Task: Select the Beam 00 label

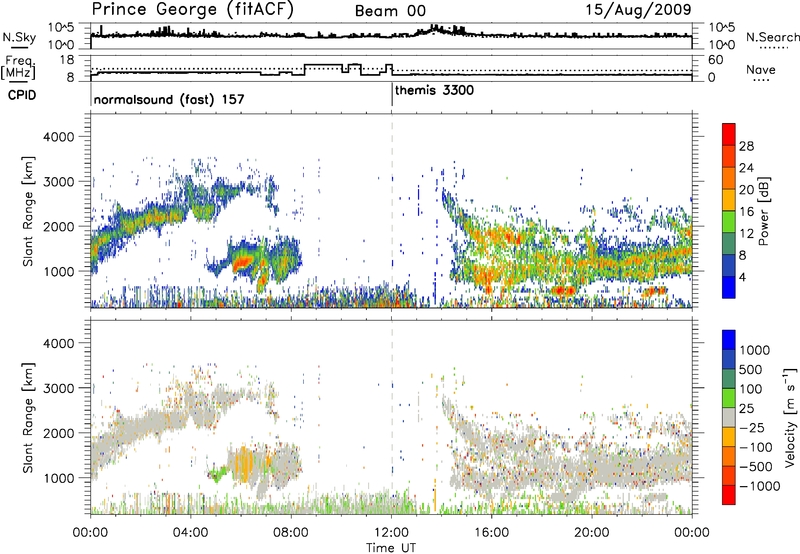Action: click(390, 11)
